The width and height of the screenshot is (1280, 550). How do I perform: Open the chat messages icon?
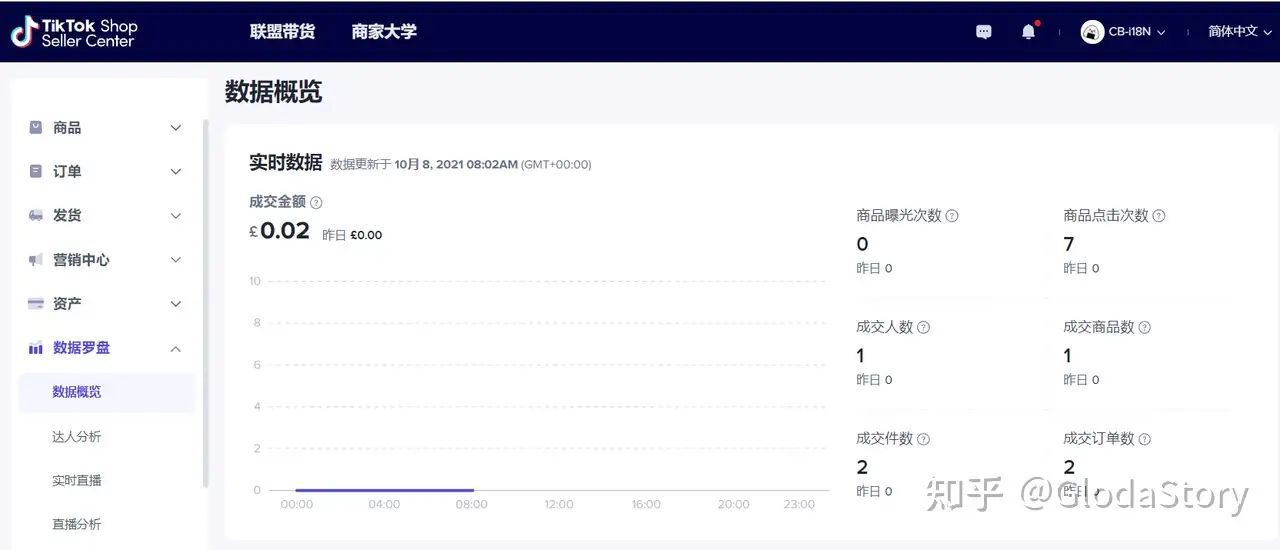[984, 32]
